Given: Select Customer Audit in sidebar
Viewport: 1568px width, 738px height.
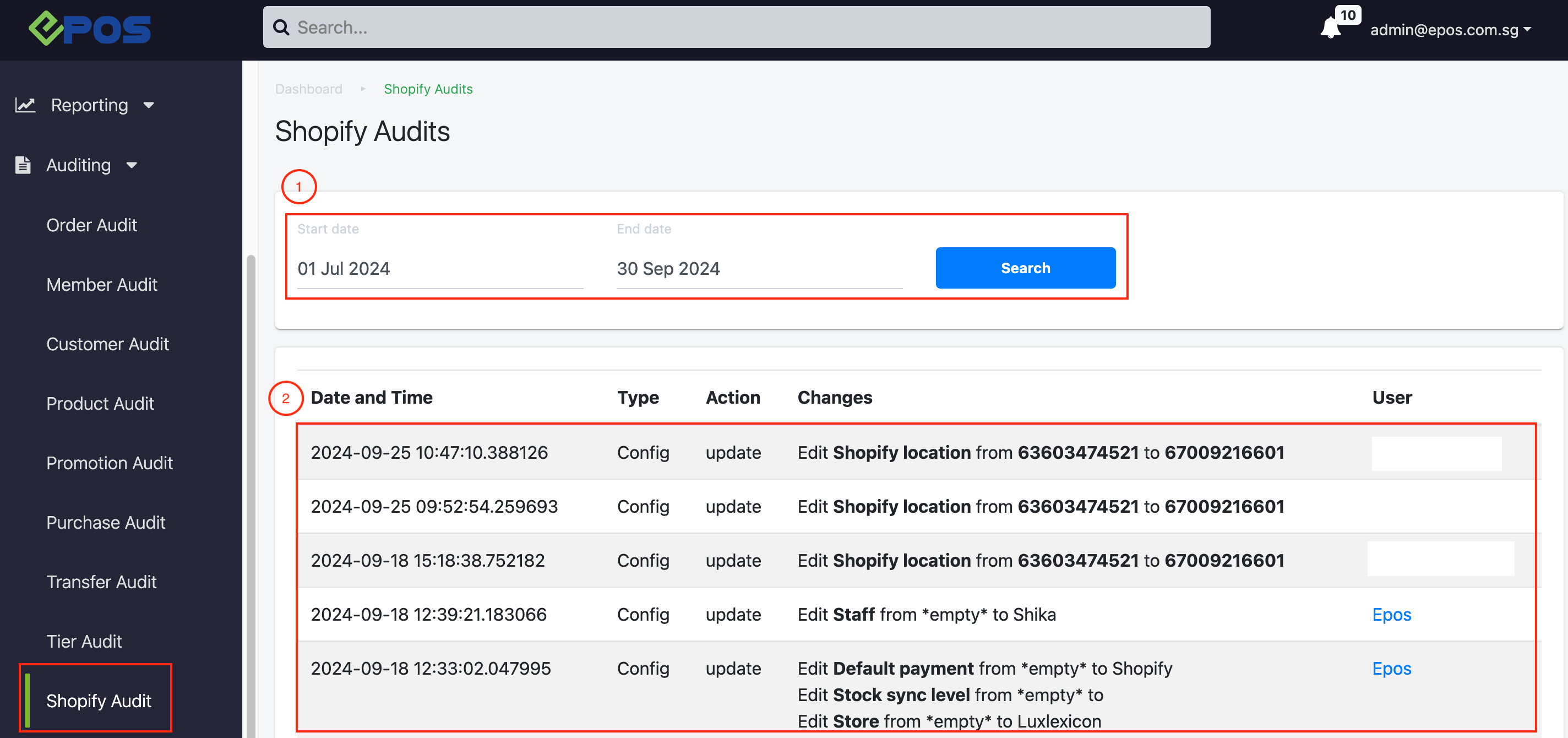Looking at the screenshot, I should coord(107,344).
